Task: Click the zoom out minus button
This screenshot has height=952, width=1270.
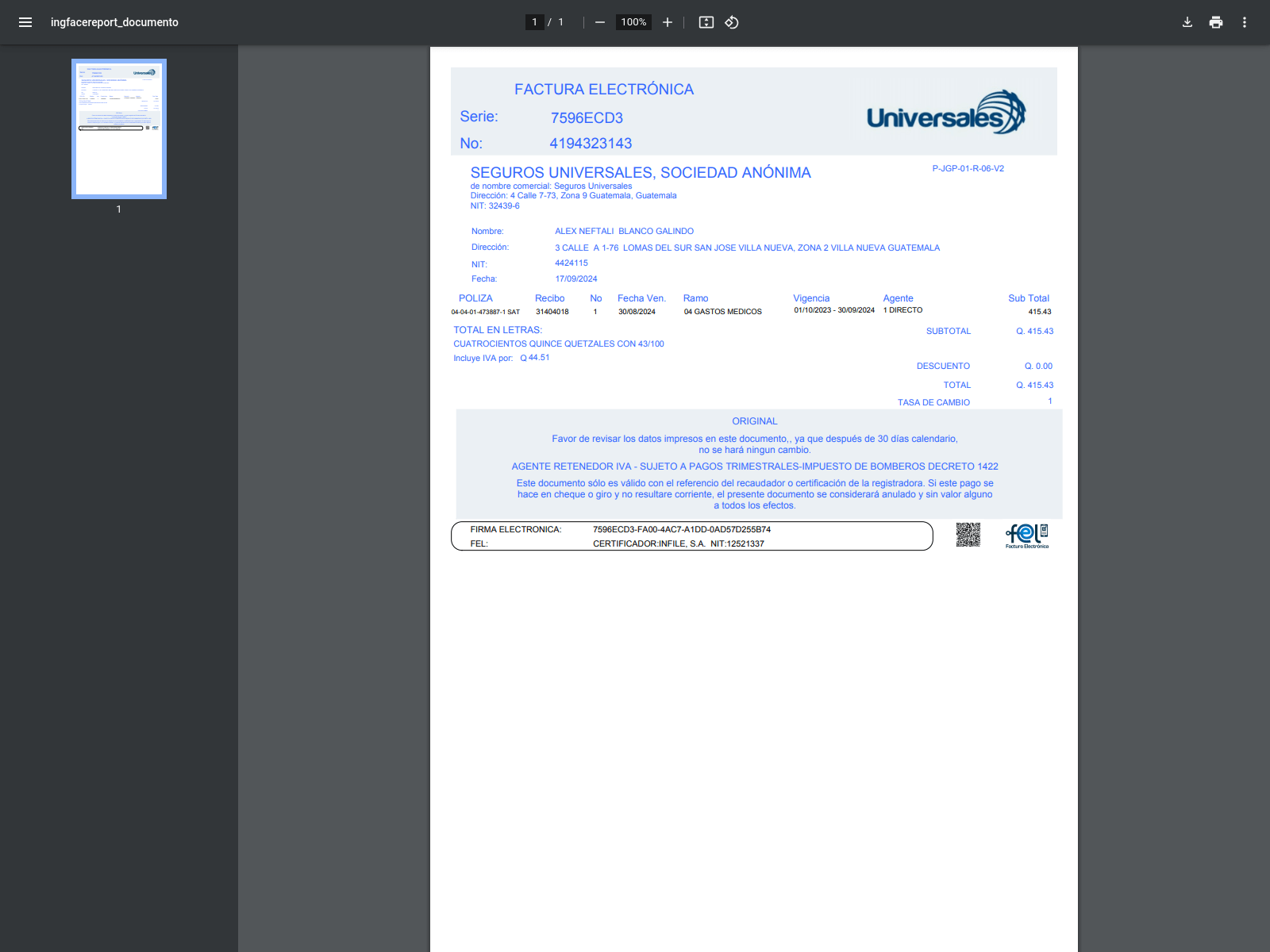Action: pos(600,22)
